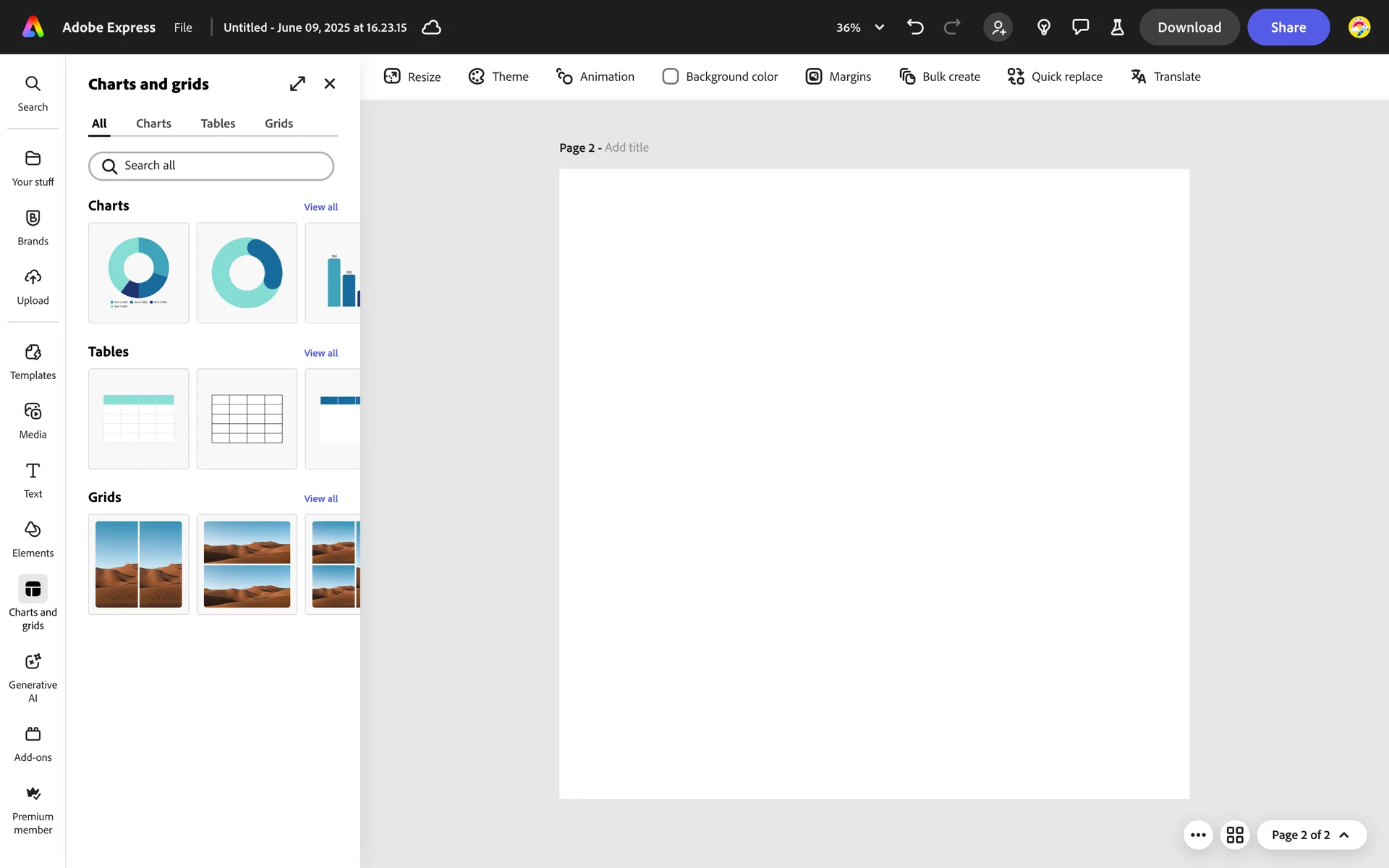
Task: Open the comments speech bubble icon
Action: pyautogui.click(x=1080, y=27)
